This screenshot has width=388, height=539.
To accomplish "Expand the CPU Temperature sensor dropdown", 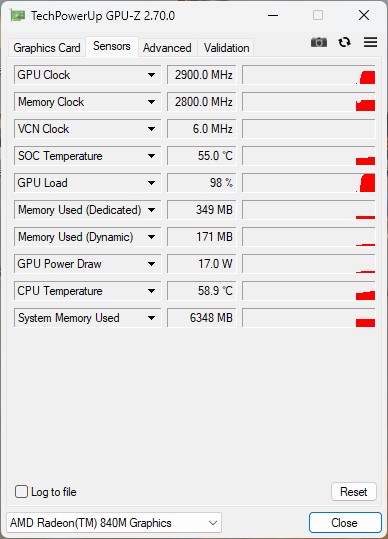I will (151, 291).
